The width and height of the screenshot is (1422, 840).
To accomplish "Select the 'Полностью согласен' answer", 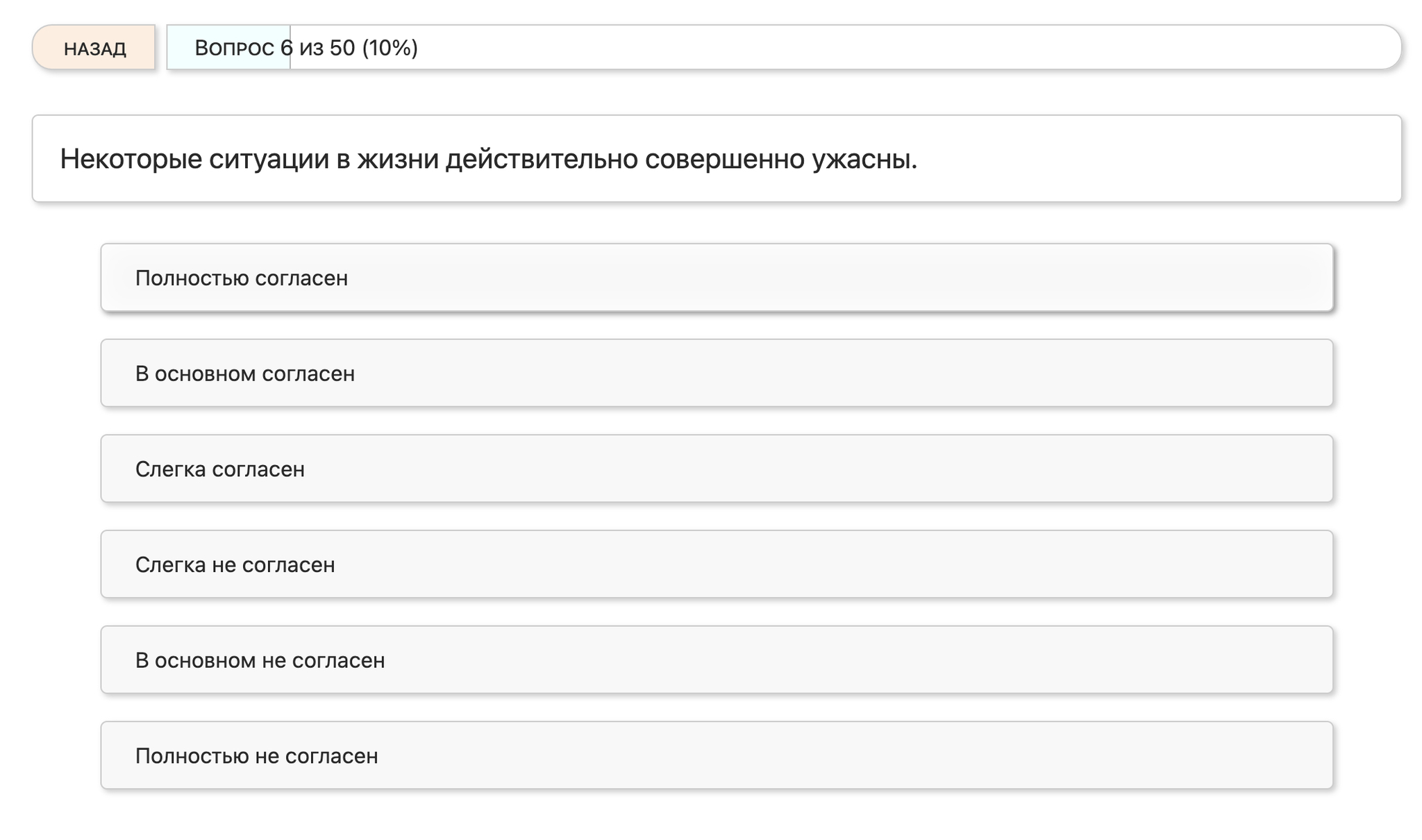I will pyautogui.click(x=716, y=278).
